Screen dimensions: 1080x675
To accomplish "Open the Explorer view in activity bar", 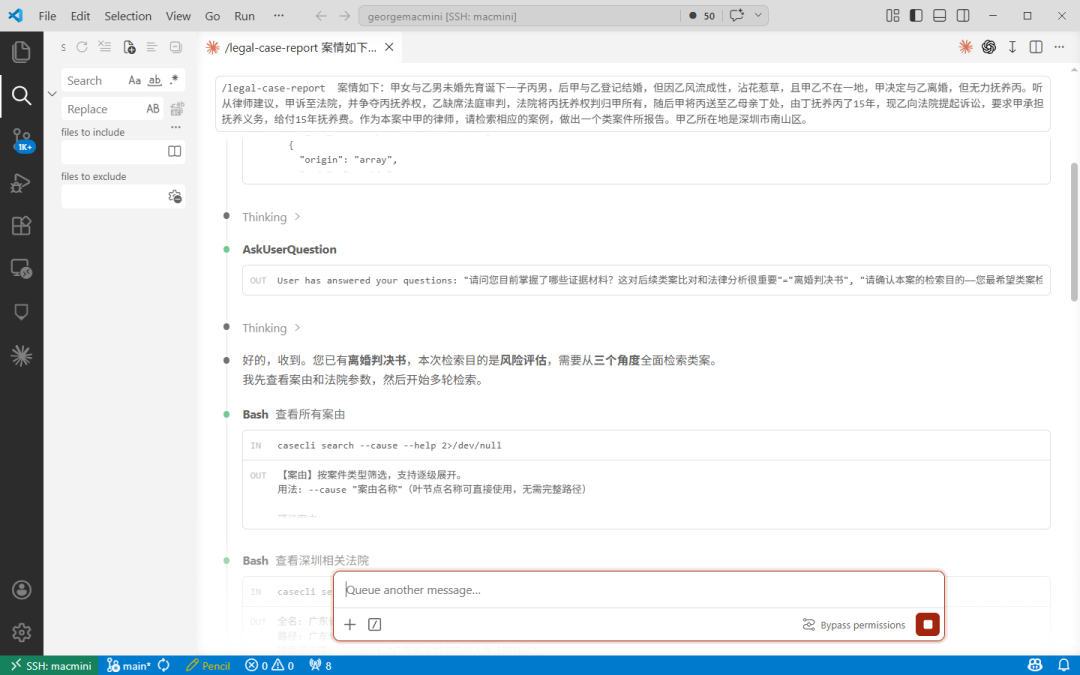I will [21, 52].
